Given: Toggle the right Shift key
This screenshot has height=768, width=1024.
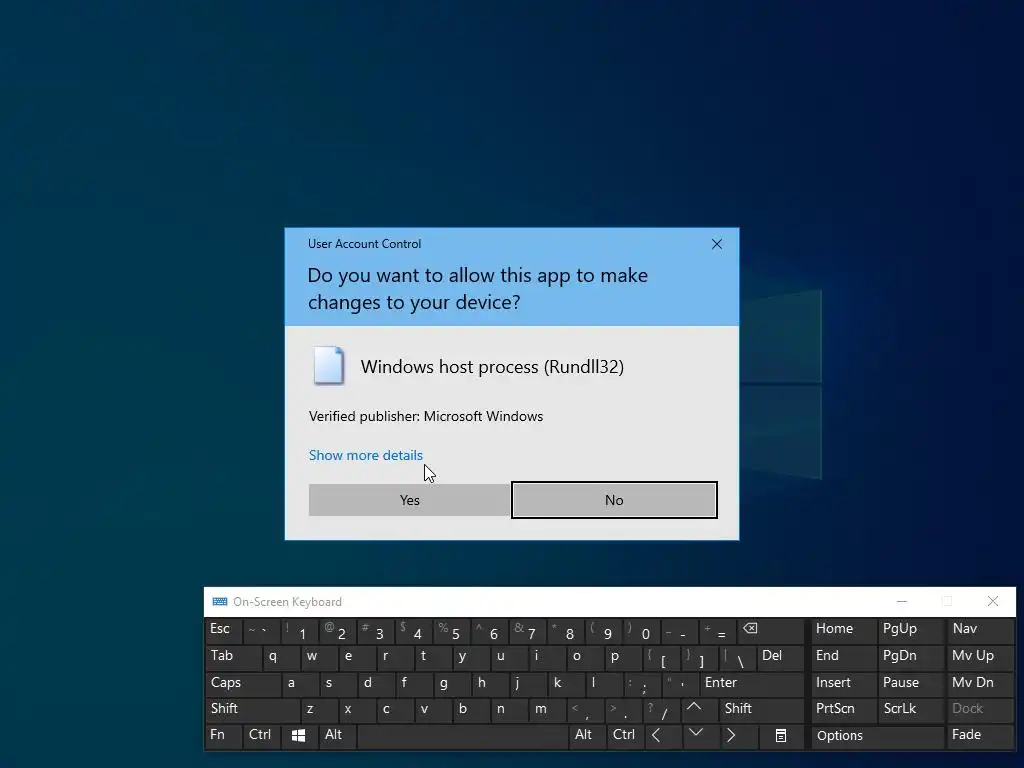Looking at the screenshot, I should 761,710.
